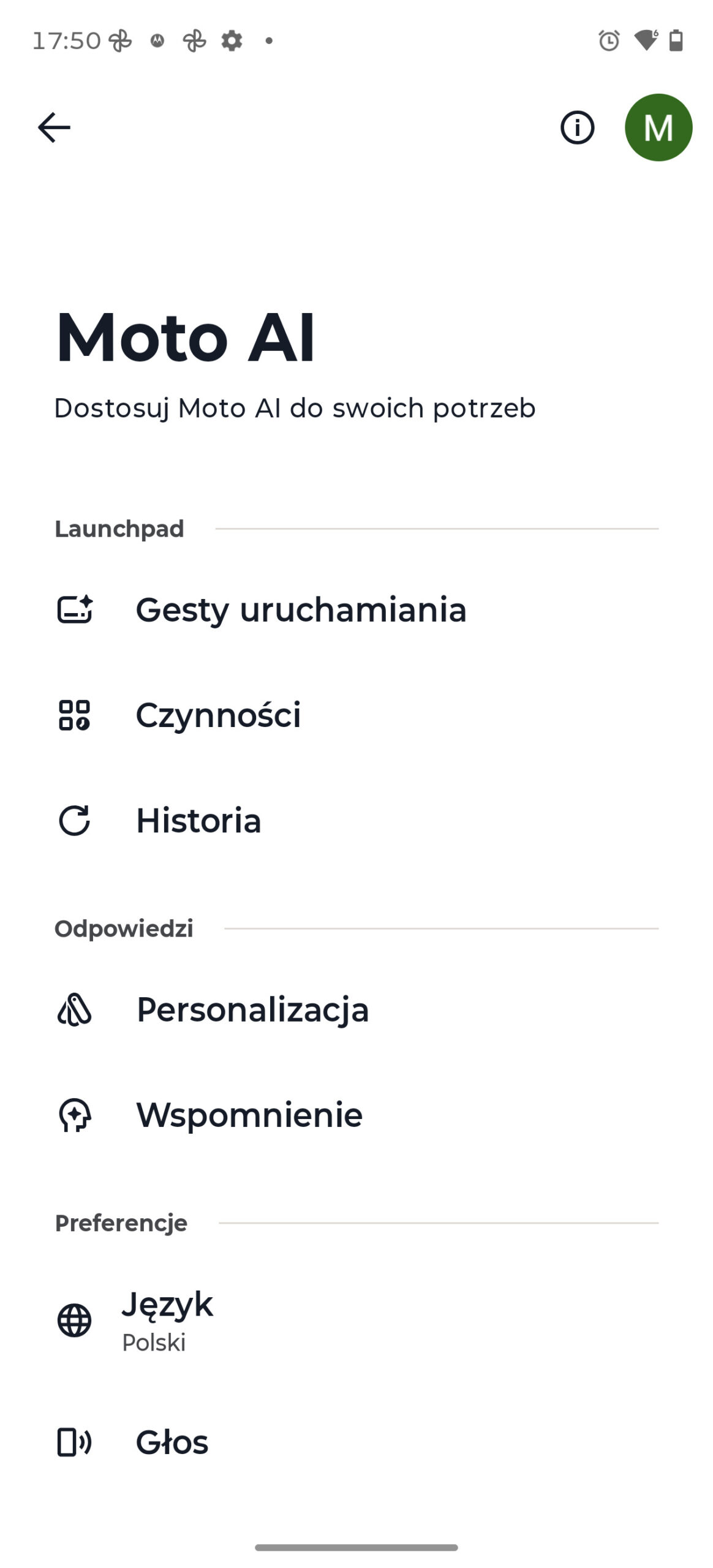
Task: Tap the back arrow icon
Action: pos(54,127)
